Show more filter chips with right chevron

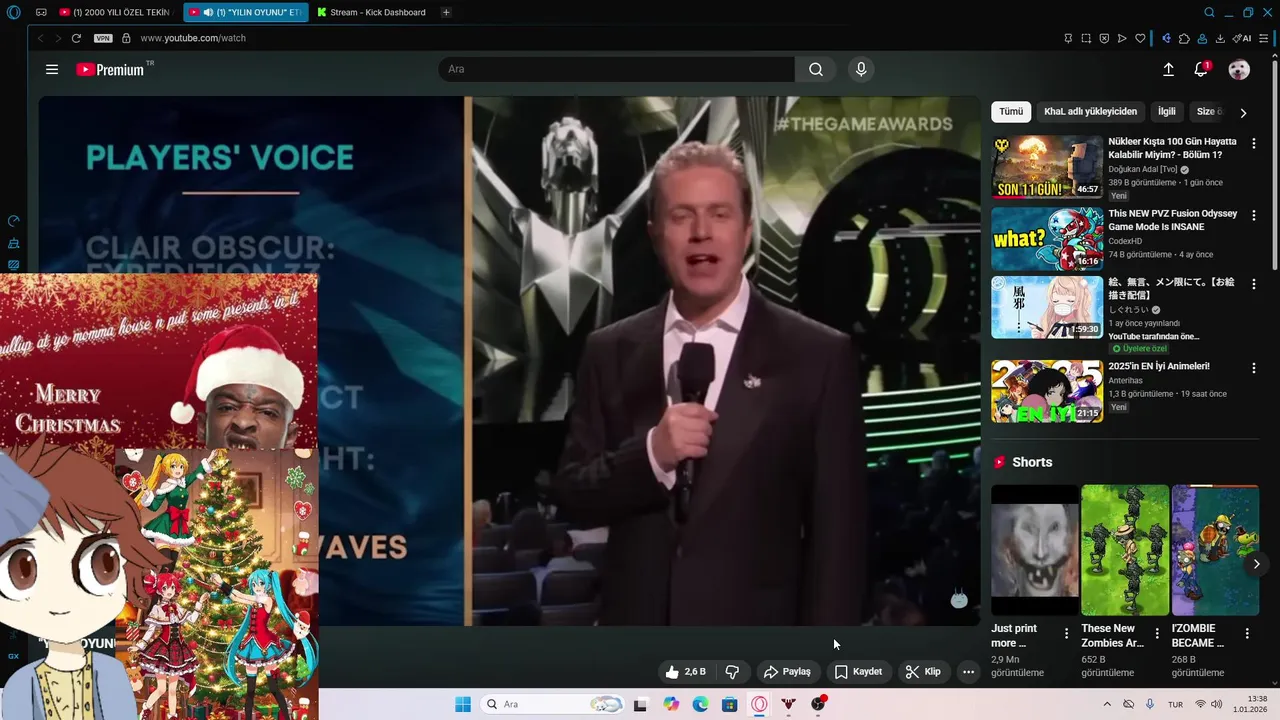click(x=1243, y=113)
